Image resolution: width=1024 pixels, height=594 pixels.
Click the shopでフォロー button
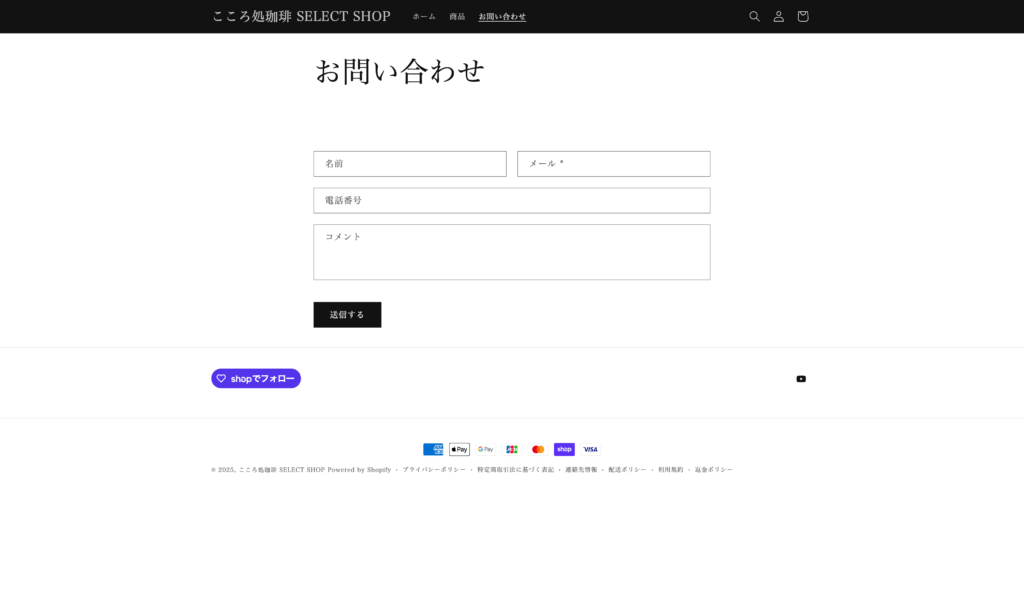tap(255, 378)
